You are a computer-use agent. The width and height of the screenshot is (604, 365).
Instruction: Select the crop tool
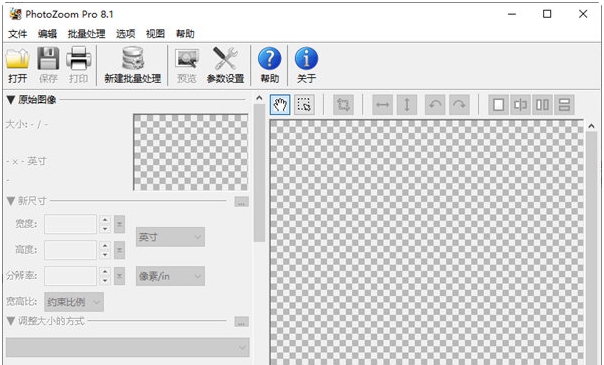pos(343,104)
